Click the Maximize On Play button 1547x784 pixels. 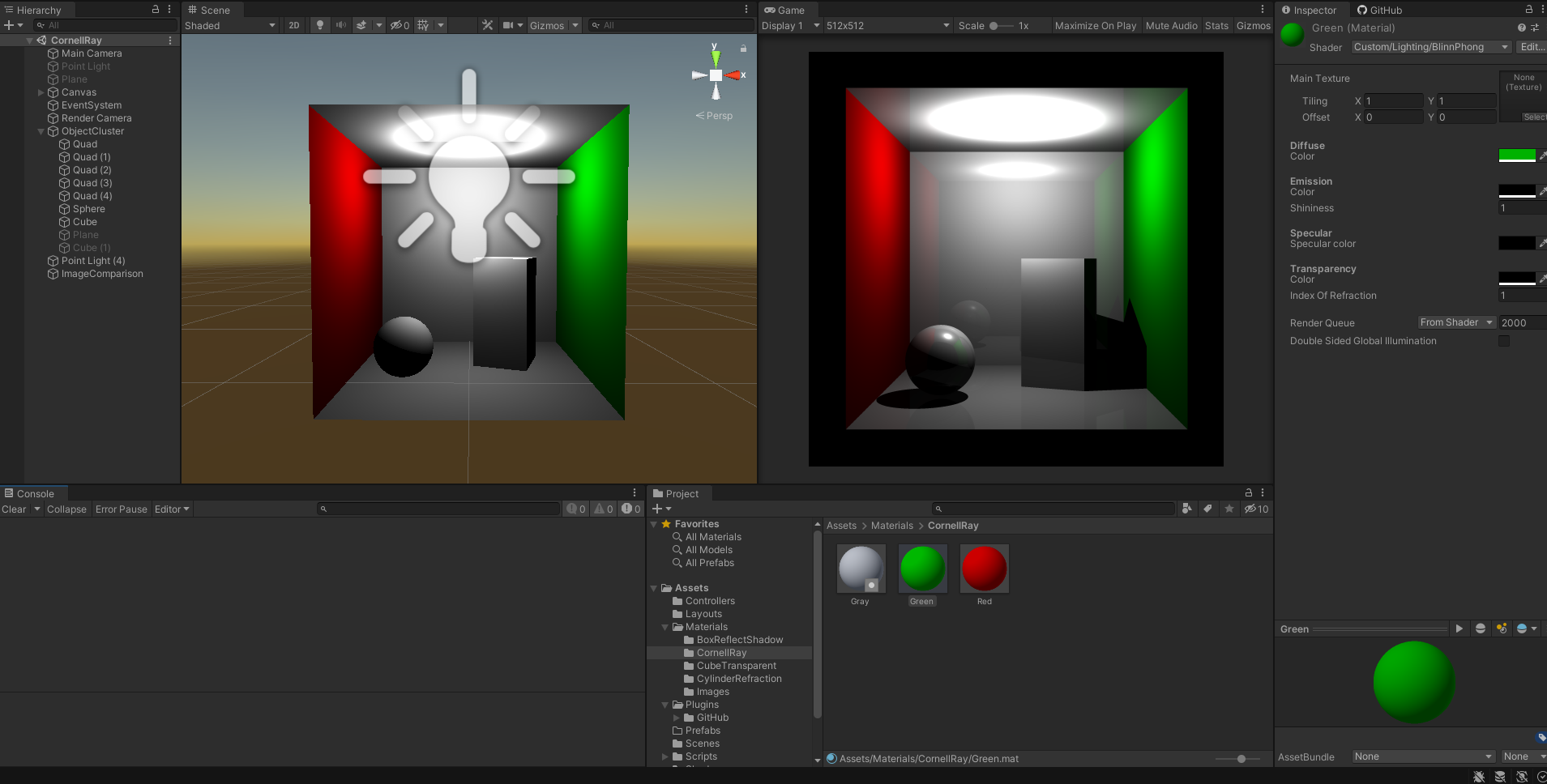pos(1096,25)
